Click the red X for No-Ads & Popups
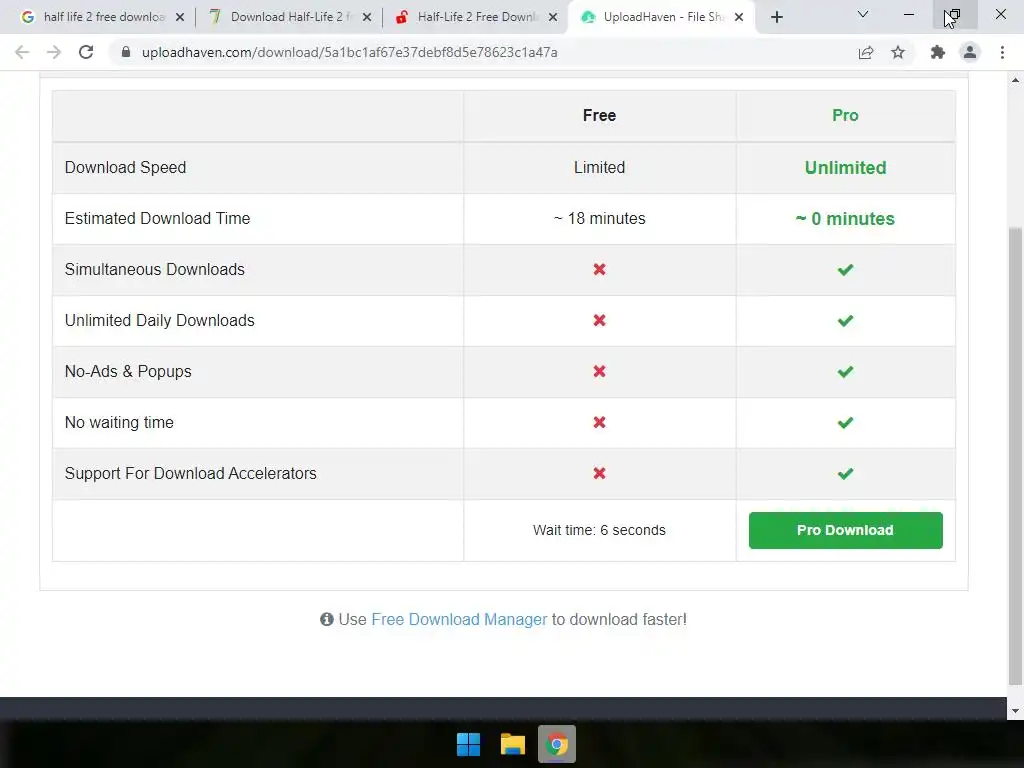Viewport: 1024px width, 768px height. [x=600, y=371]
